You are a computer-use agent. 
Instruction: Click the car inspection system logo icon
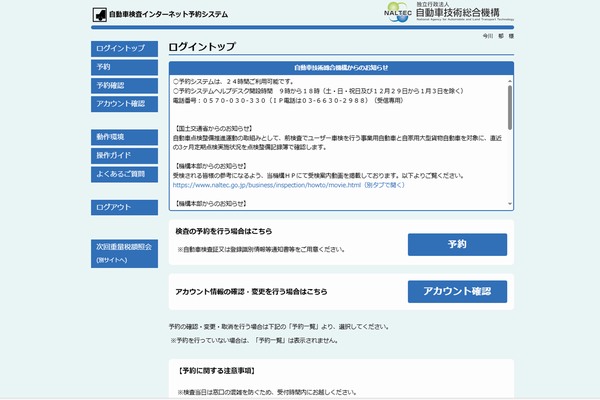click(x=99, y=15)
